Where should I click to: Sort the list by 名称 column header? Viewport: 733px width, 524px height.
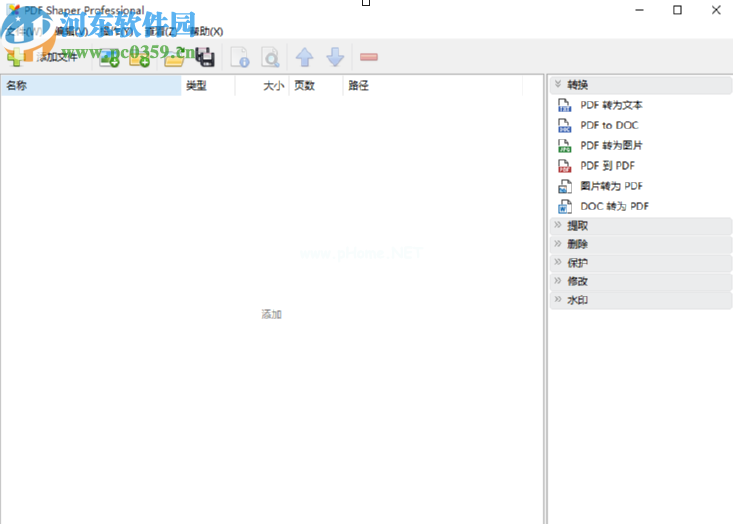pos(90,86)
